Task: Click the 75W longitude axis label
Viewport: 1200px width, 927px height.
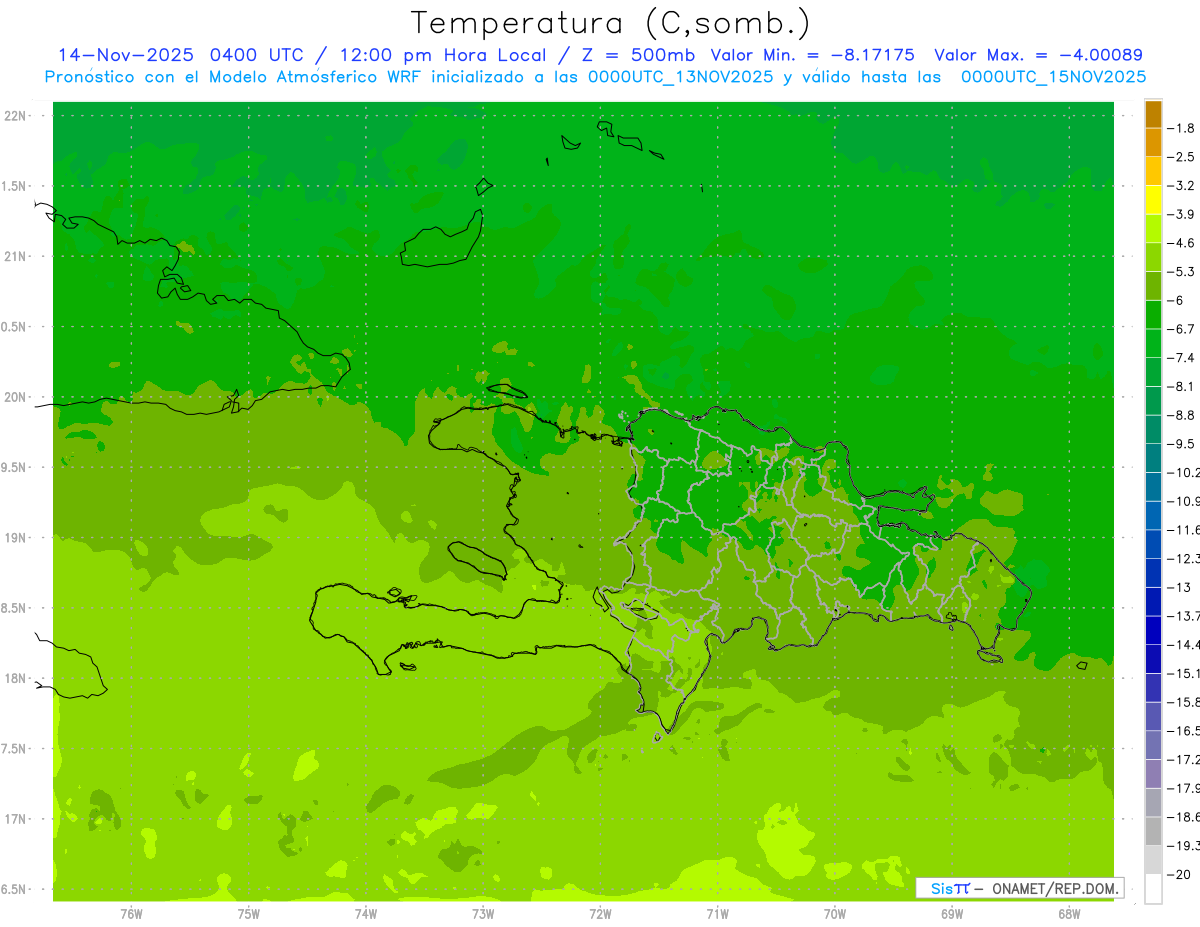Action: click(x=249, y=914)
